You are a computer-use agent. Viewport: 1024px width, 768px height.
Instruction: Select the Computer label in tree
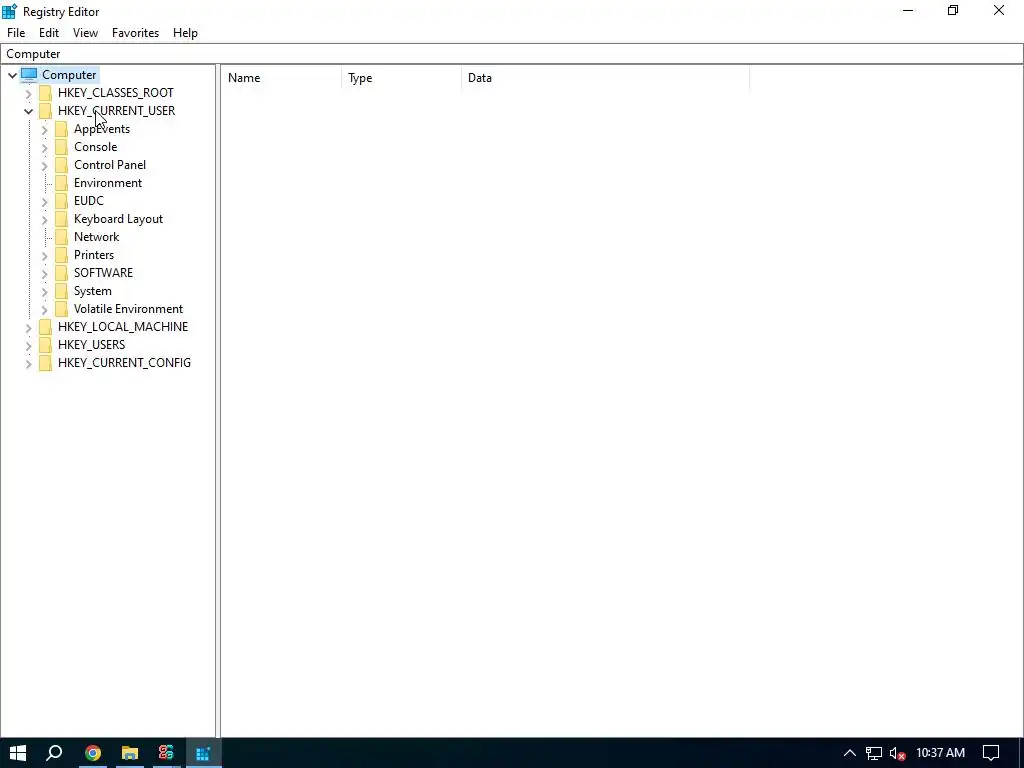point(69,75)
